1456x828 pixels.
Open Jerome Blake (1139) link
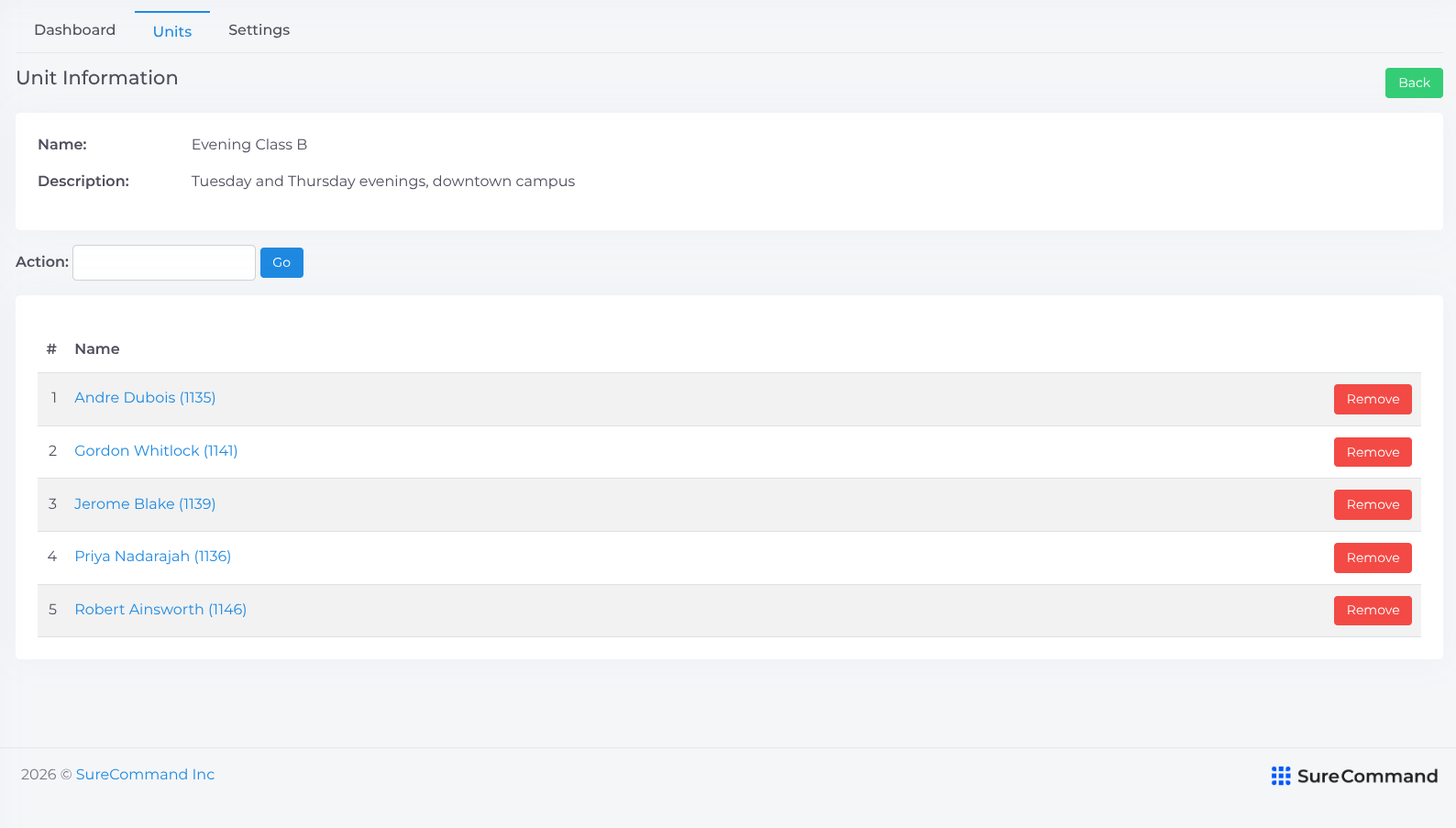pyautogui.click(x=145, y=504)
